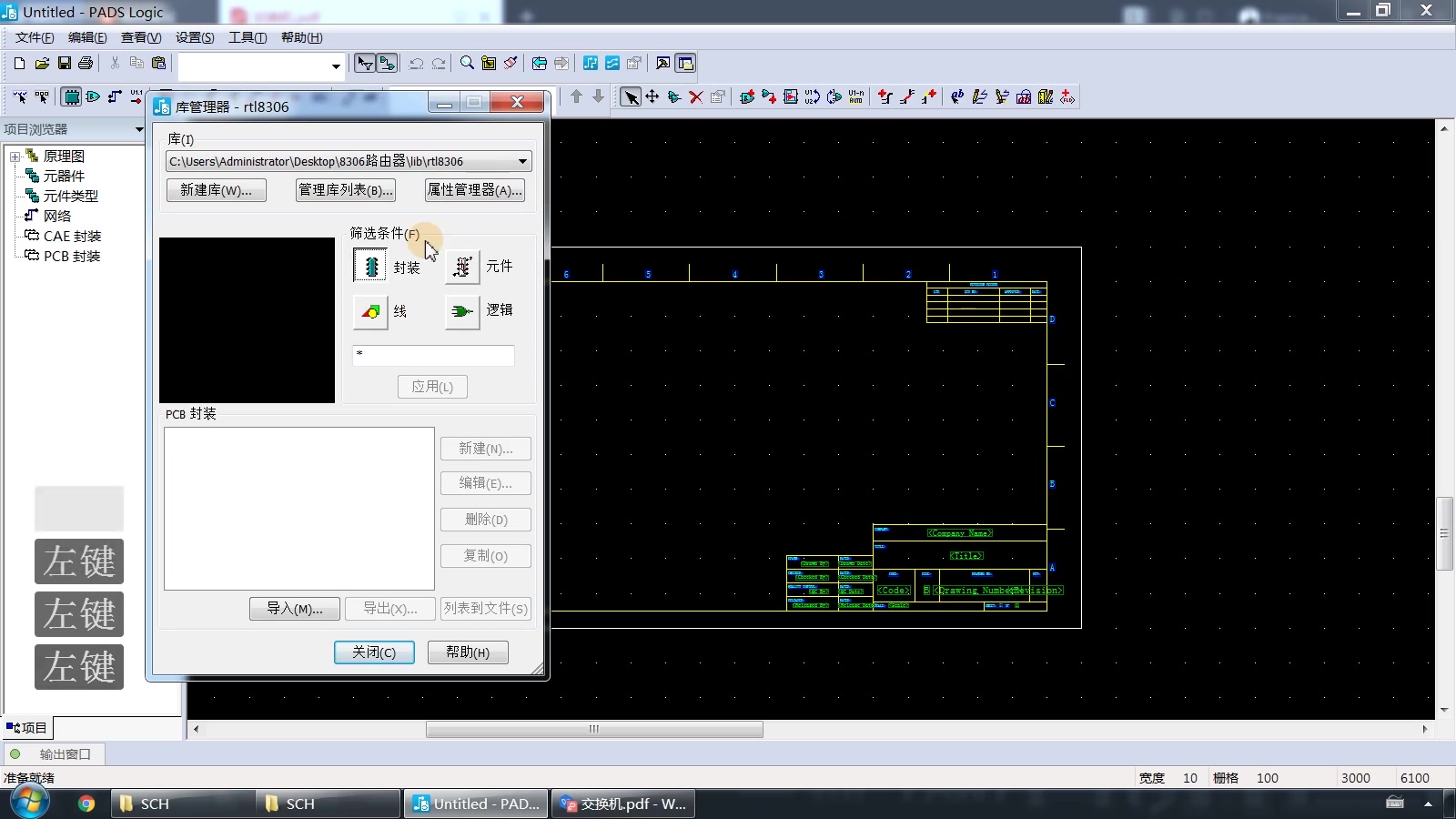Open the 属性管理器(A)... button
This screenshot has width=1456, height=819.
point(475,190)
